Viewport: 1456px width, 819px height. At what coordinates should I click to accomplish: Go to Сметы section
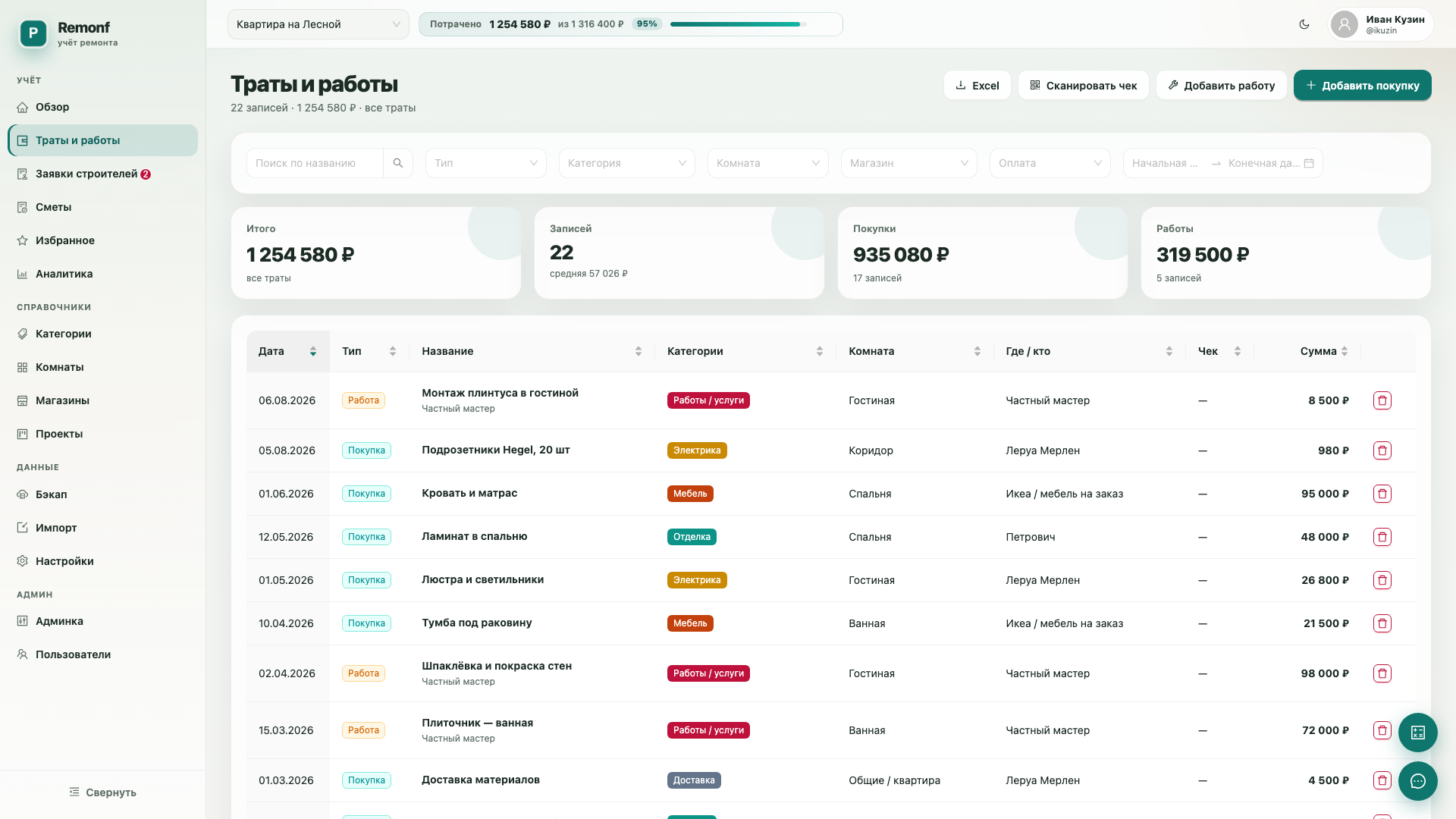(x=103, y=207)
